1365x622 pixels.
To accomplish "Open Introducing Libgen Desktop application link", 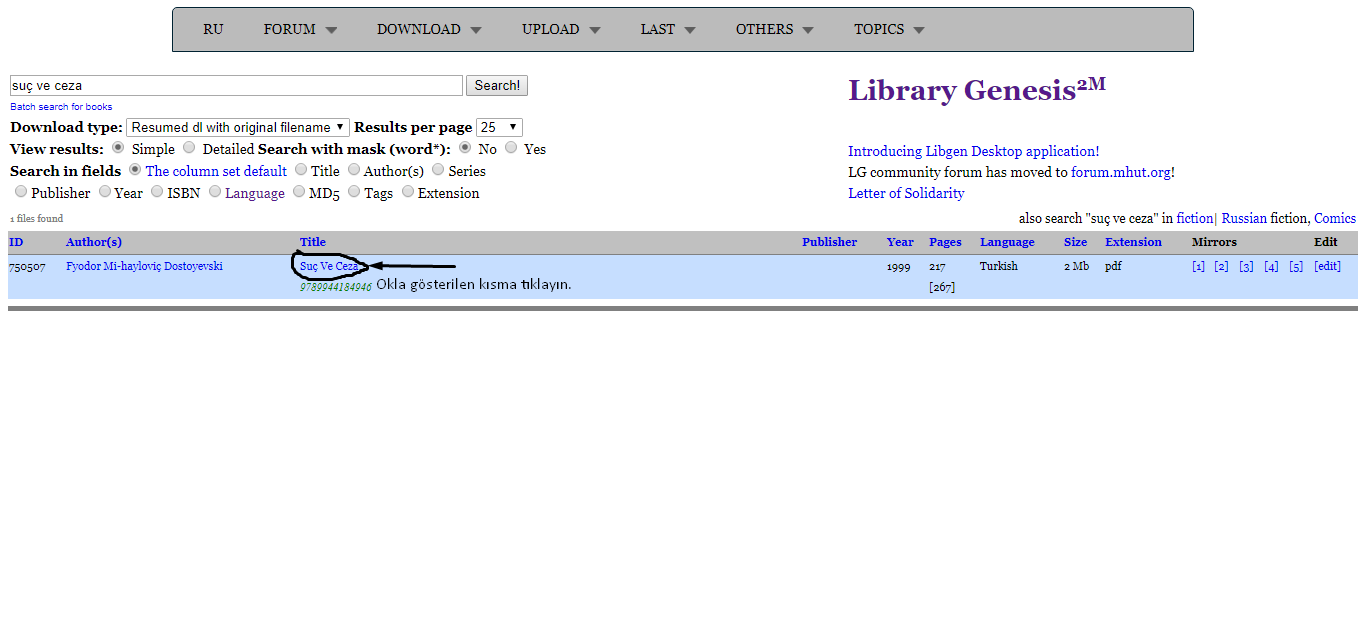I will coord(974,151).
